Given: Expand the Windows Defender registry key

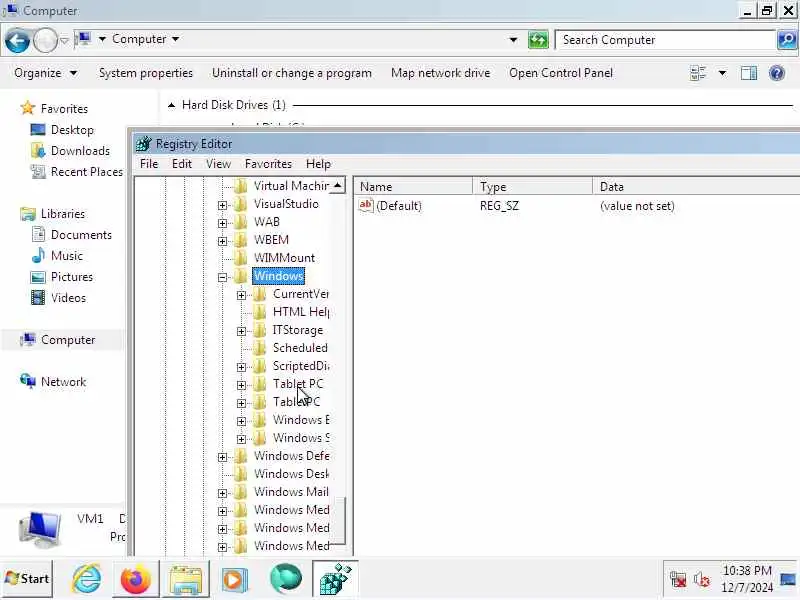Looking at the screenshot, I should pyautogui.click(x=222, y=458).
